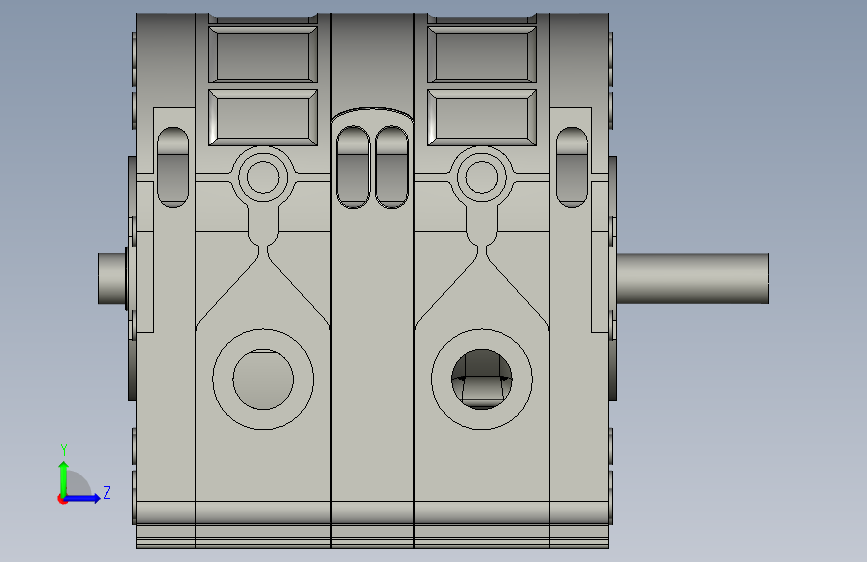
Task: Select the lower rectangular recess on the right section
Action: (482, 117)
